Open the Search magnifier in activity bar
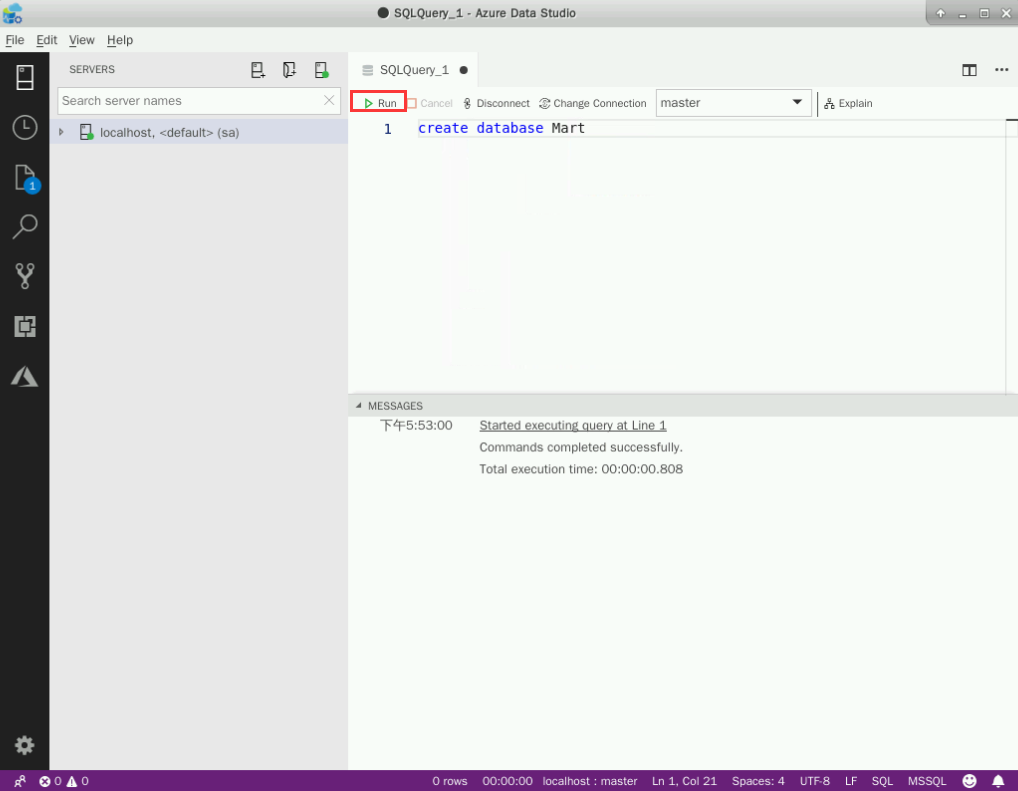Image resolution: width=1018 pixels, height=791 pixels. [24, 227]
